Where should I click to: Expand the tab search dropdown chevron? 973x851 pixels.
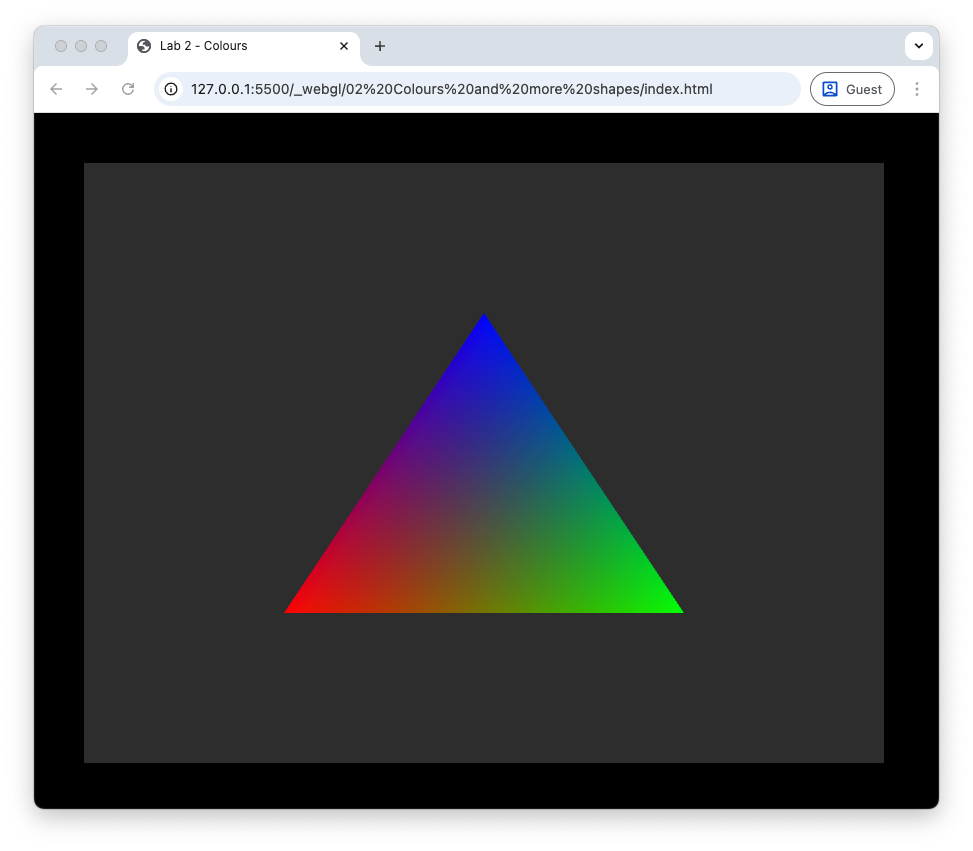(918, 46)
